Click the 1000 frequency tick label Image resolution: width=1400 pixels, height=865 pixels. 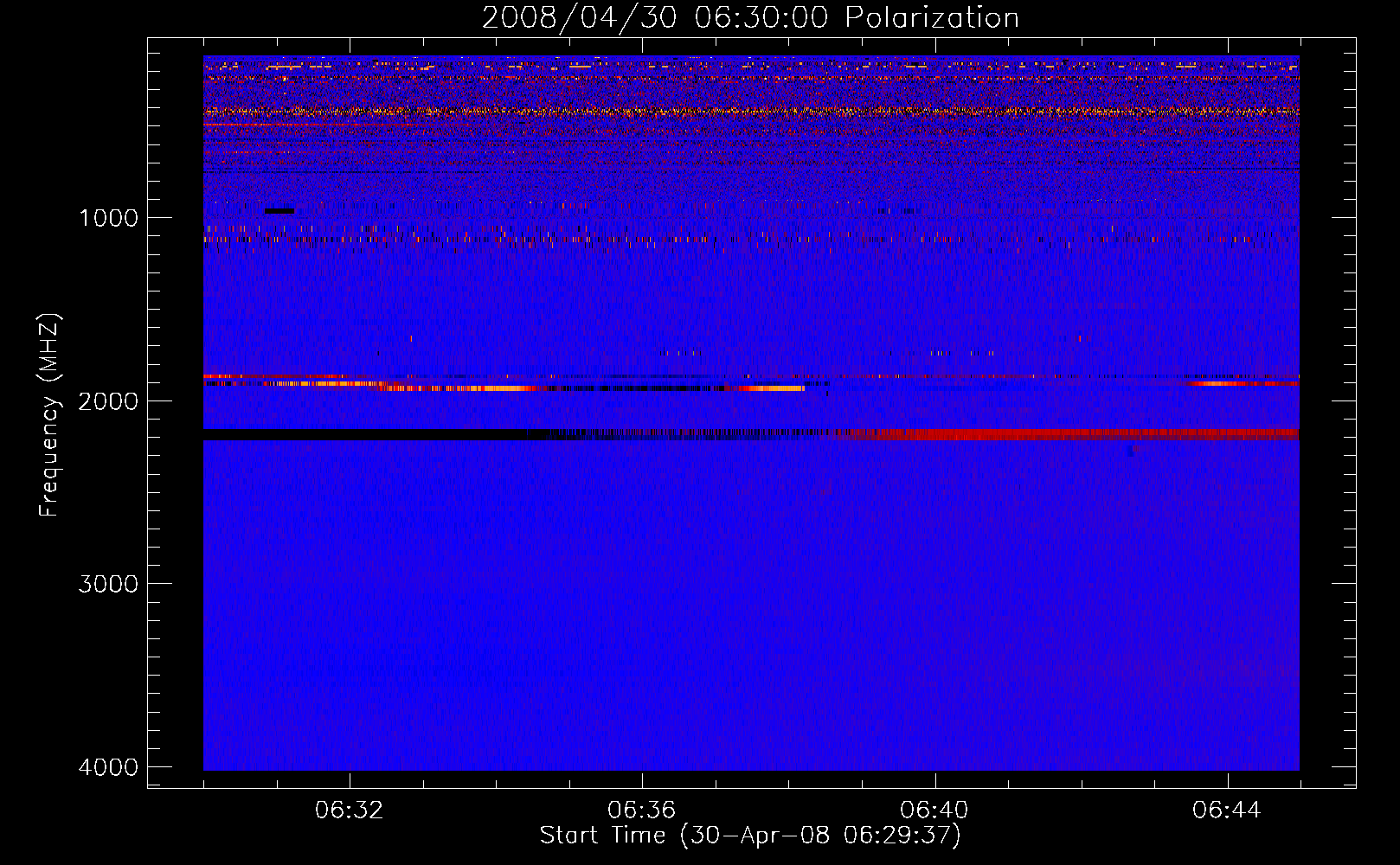pos(108,218)
